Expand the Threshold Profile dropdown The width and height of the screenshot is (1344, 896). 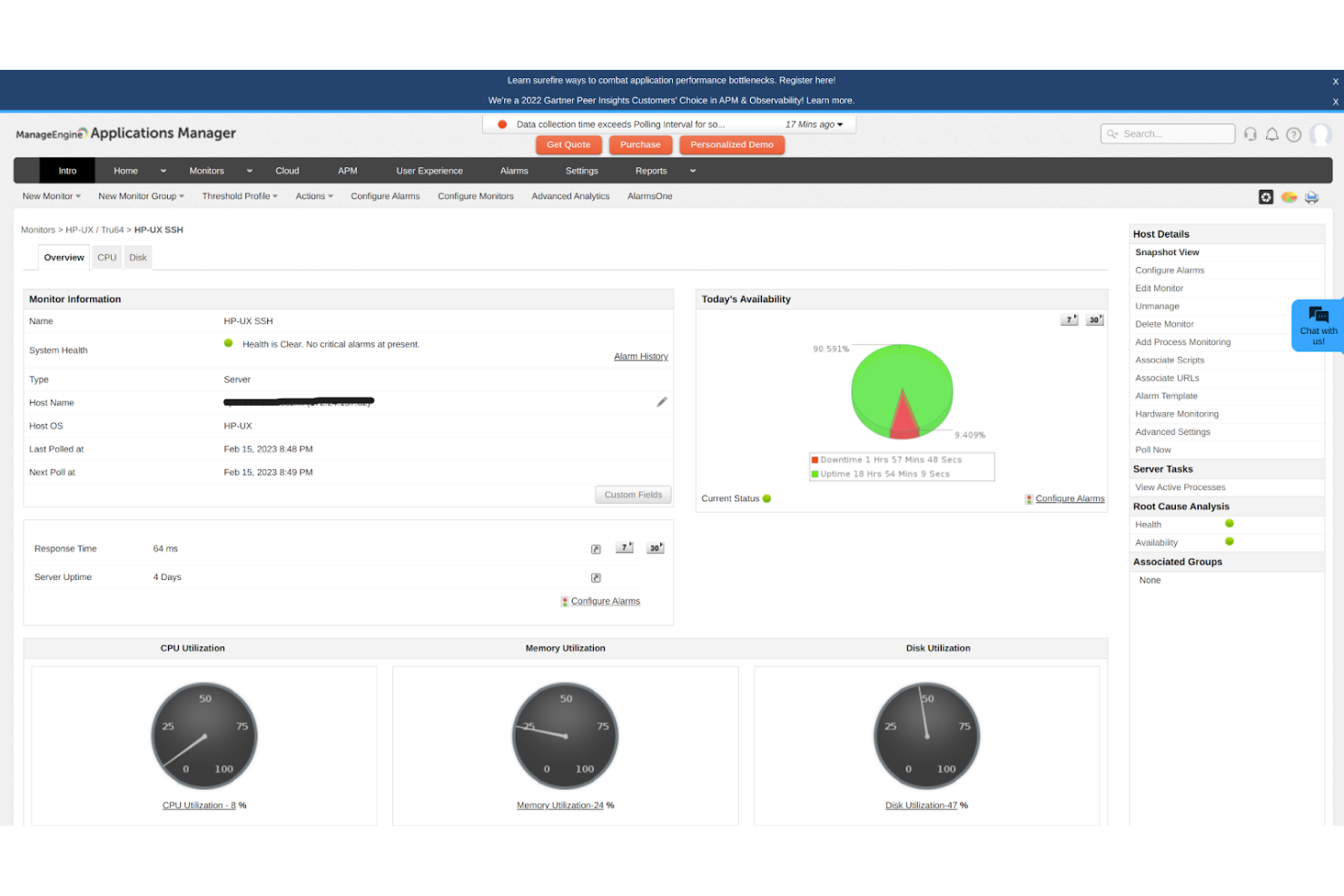239,196
